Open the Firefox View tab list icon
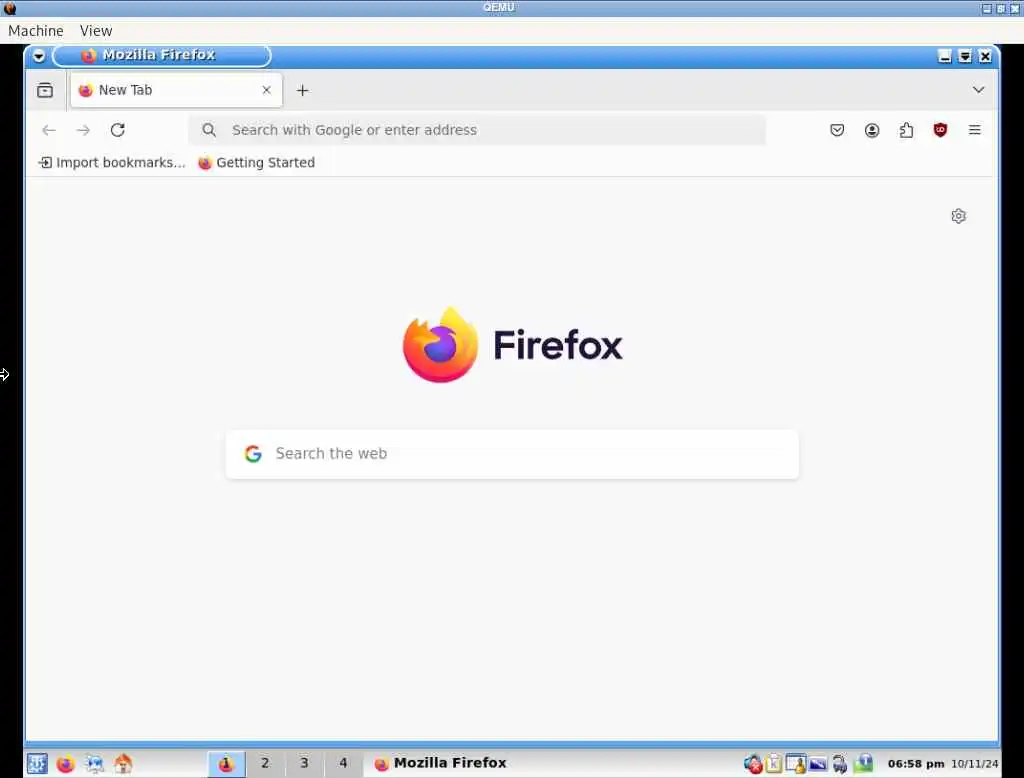Screen dimensions: 1024x778 coord(45,90)
